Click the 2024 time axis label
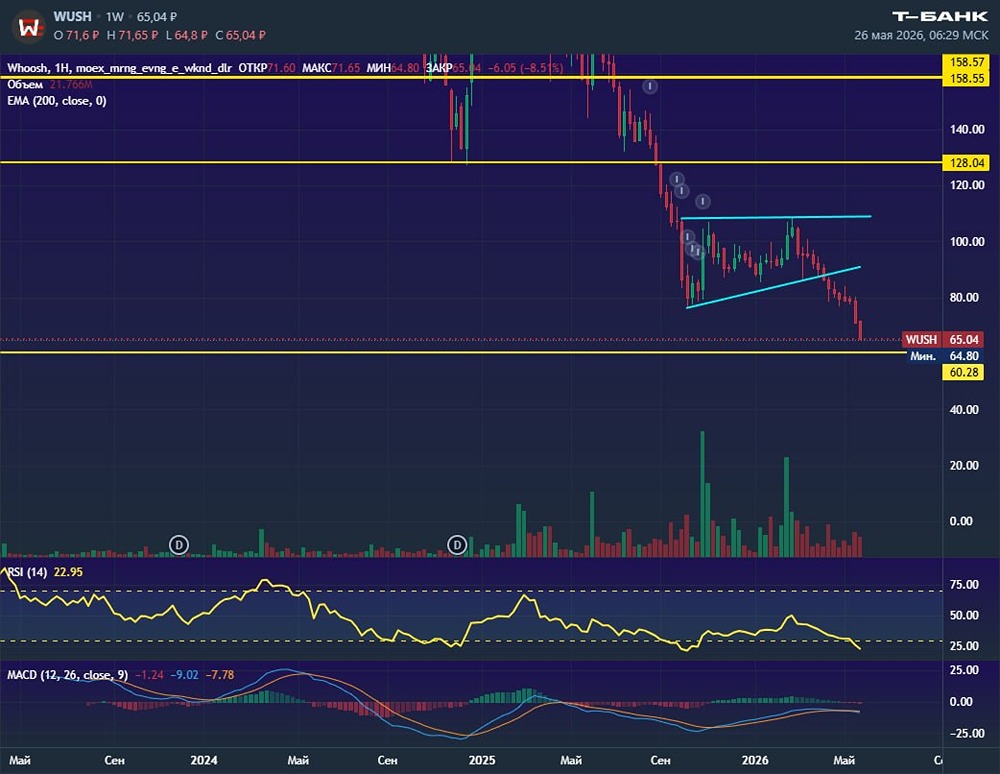 [x=204, y=760]
